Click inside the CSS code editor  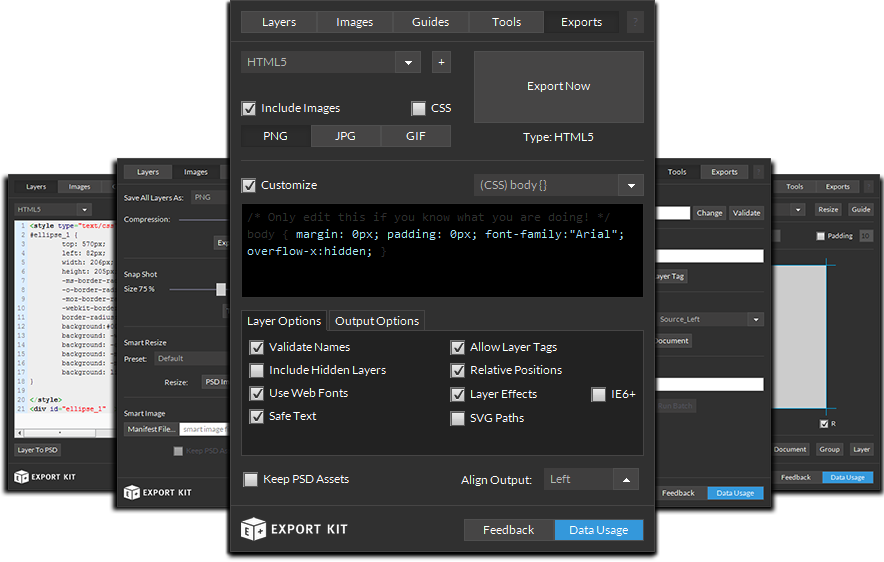click(441, 250)
